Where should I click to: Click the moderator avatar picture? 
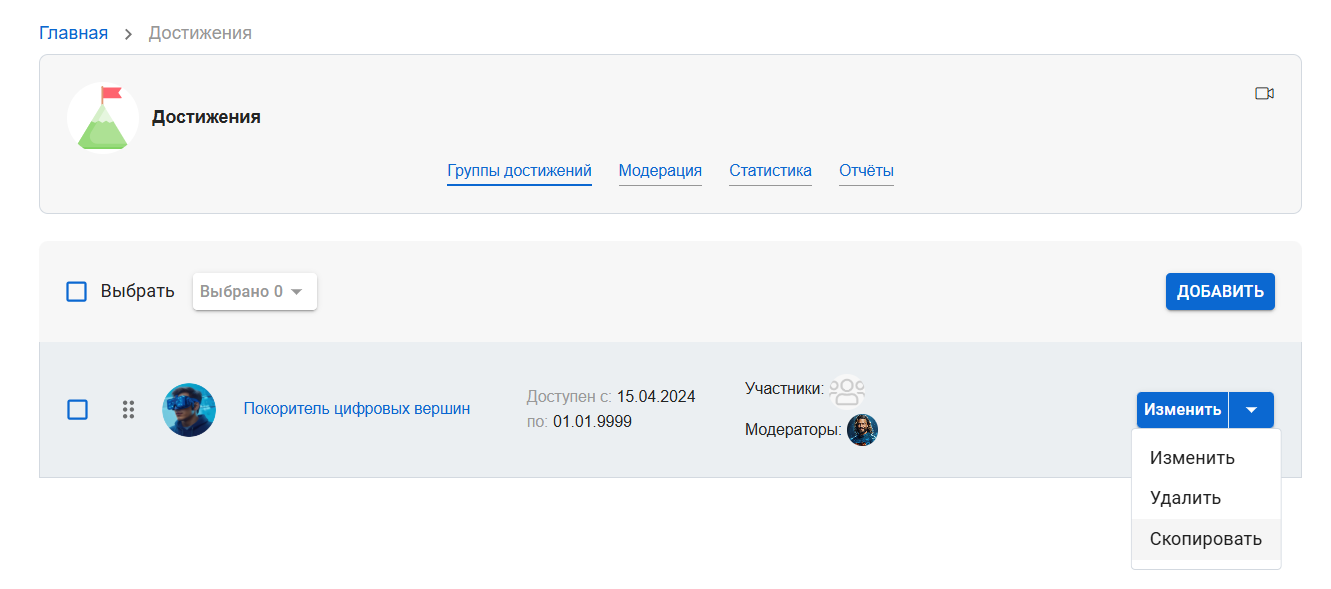(862, 430)
